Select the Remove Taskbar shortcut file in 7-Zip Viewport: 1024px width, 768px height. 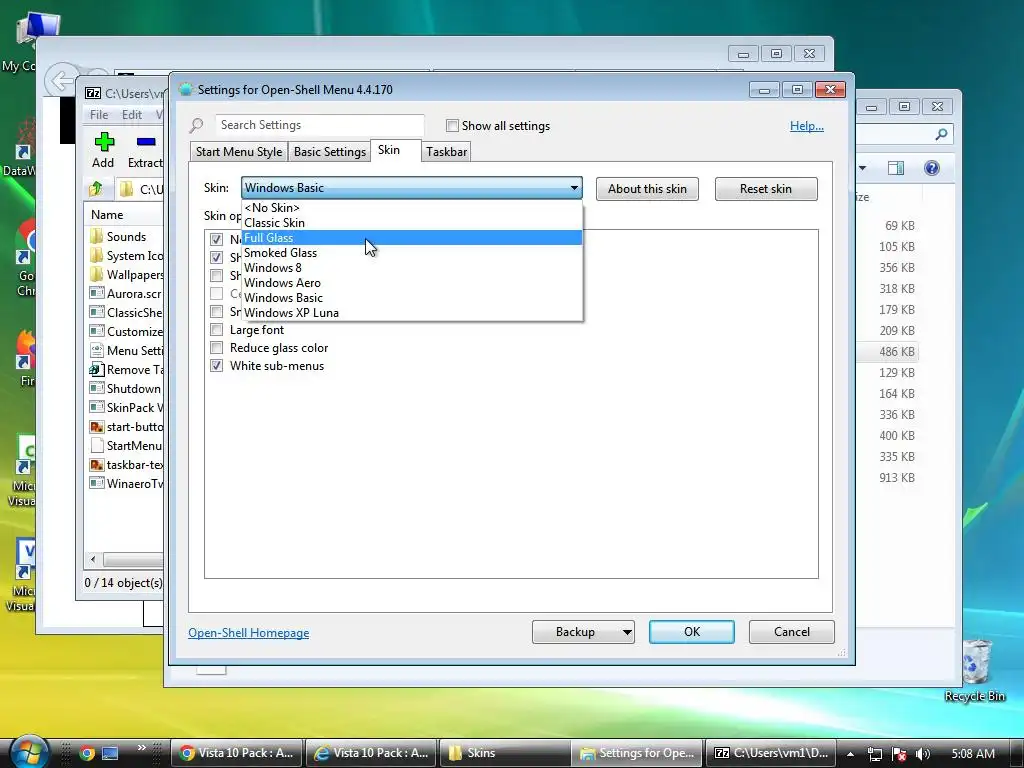pyautogui.click(x=127, y=369)
